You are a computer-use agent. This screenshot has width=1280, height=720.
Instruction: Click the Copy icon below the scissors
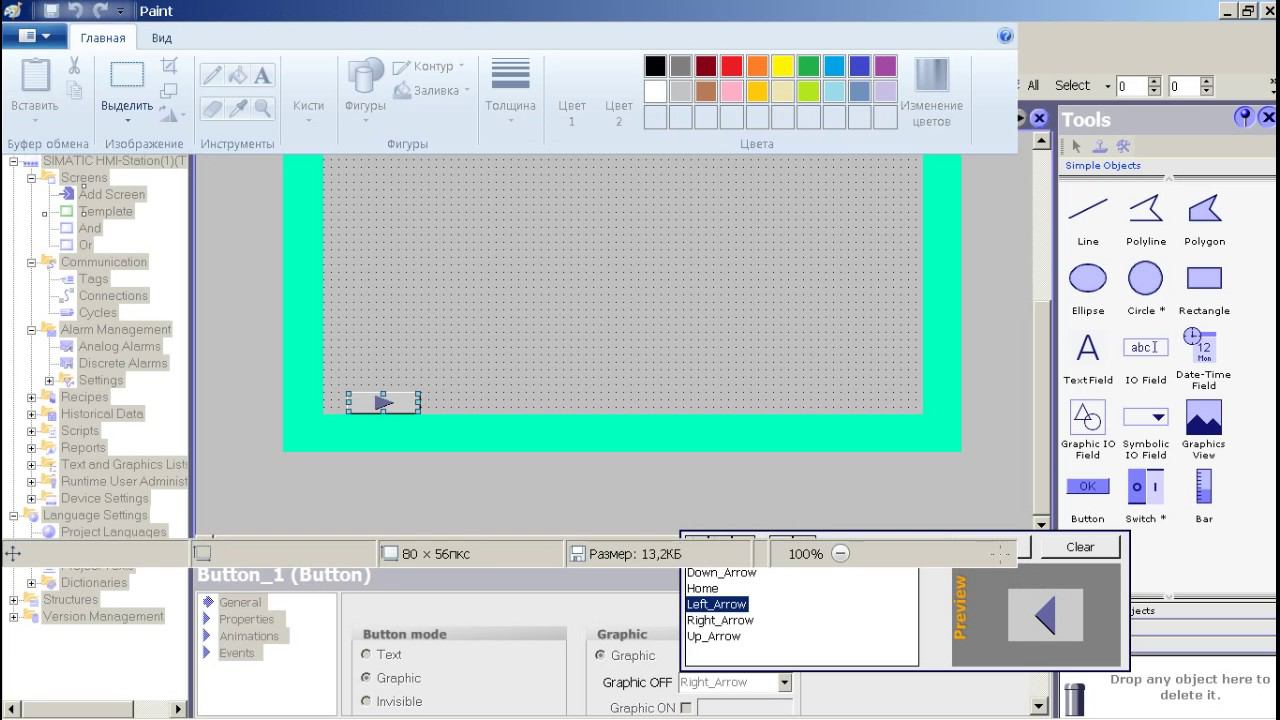(x=74, y=89)
